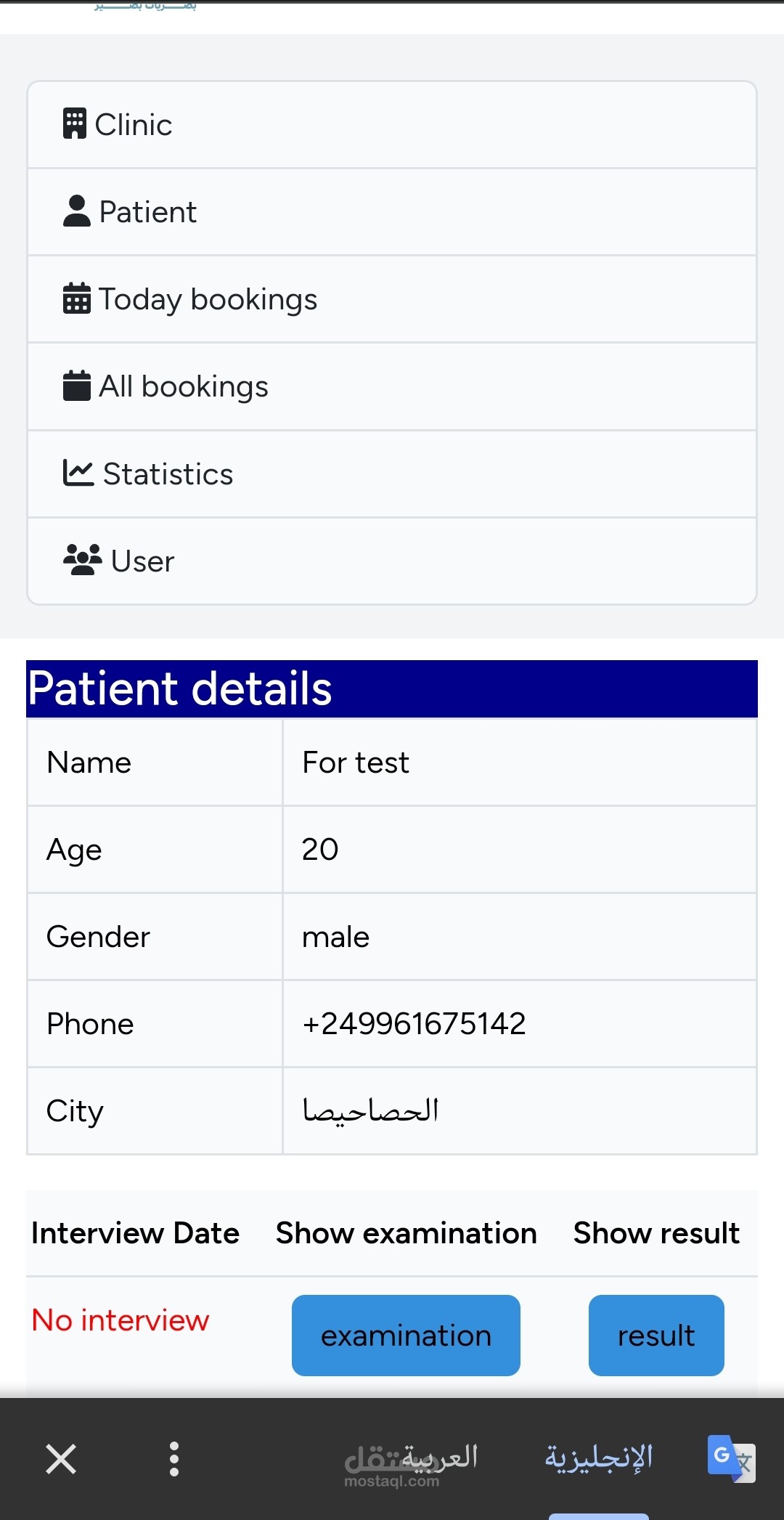This screenshot has width=784, height=1520.
Task: Click the Statistics chart icon
Action: (78, 473)
